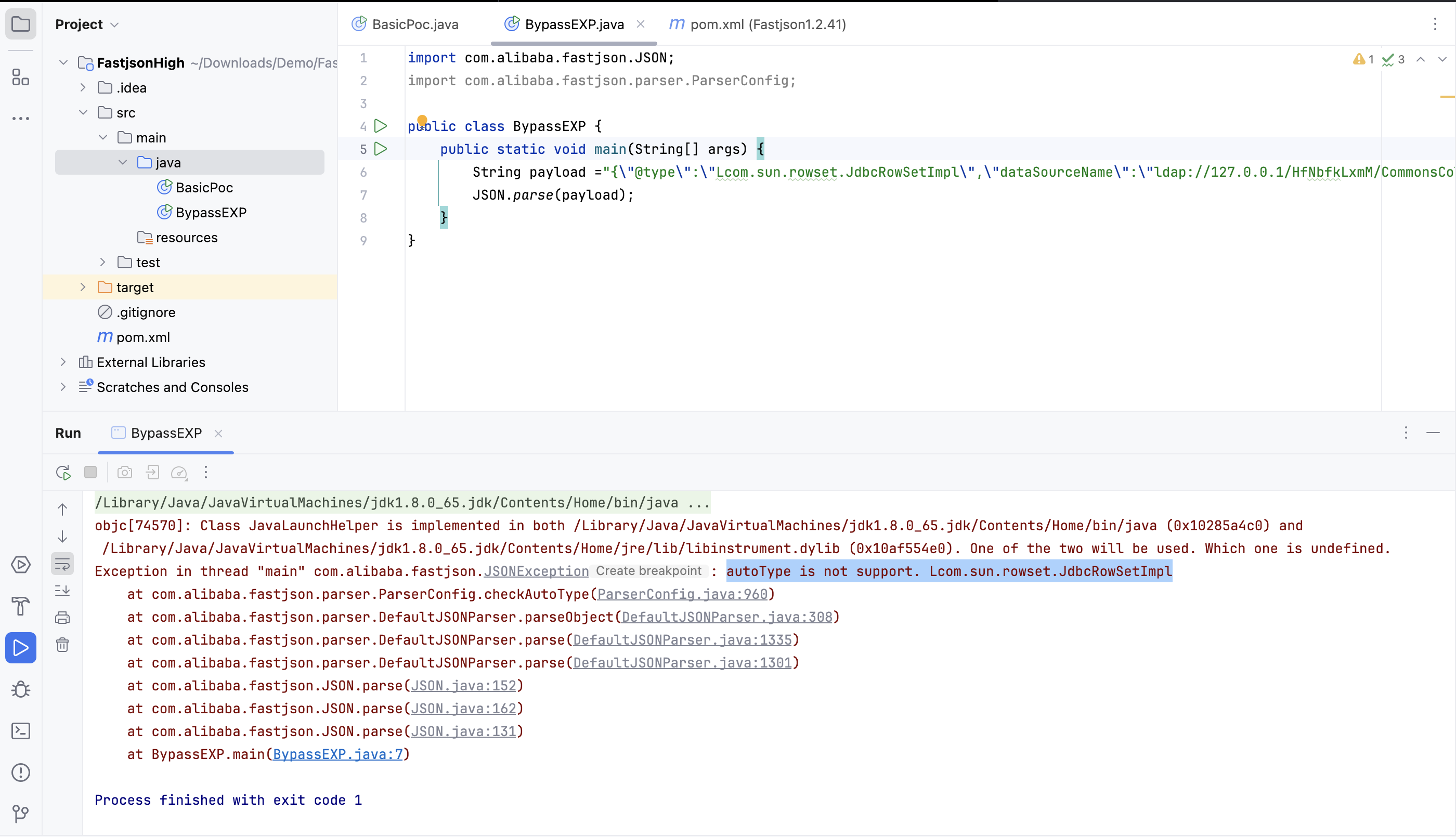
Task: Toggle soft-wrap in the run console
Action: pos(62,564)
